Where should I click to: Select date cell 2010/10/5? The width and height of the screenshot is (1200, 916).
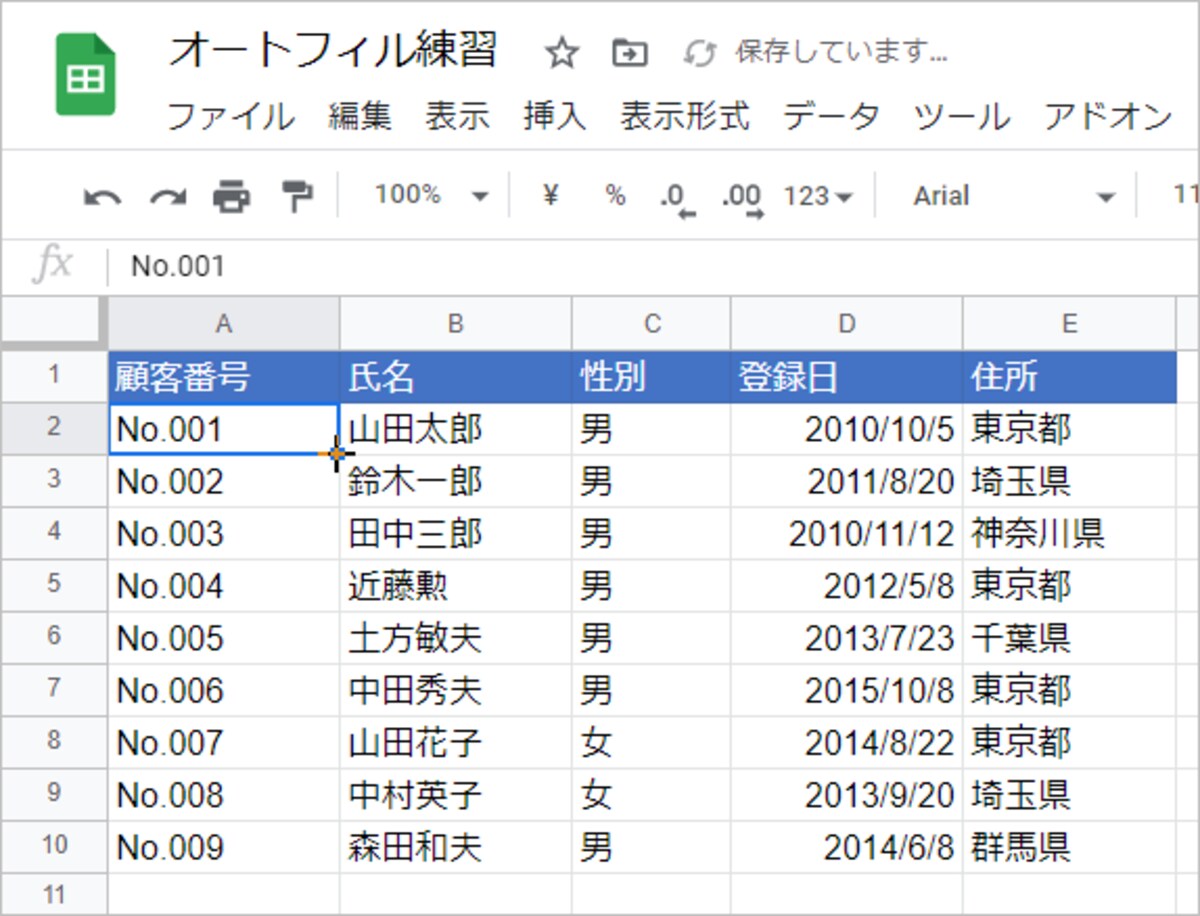tap(846, 429)
